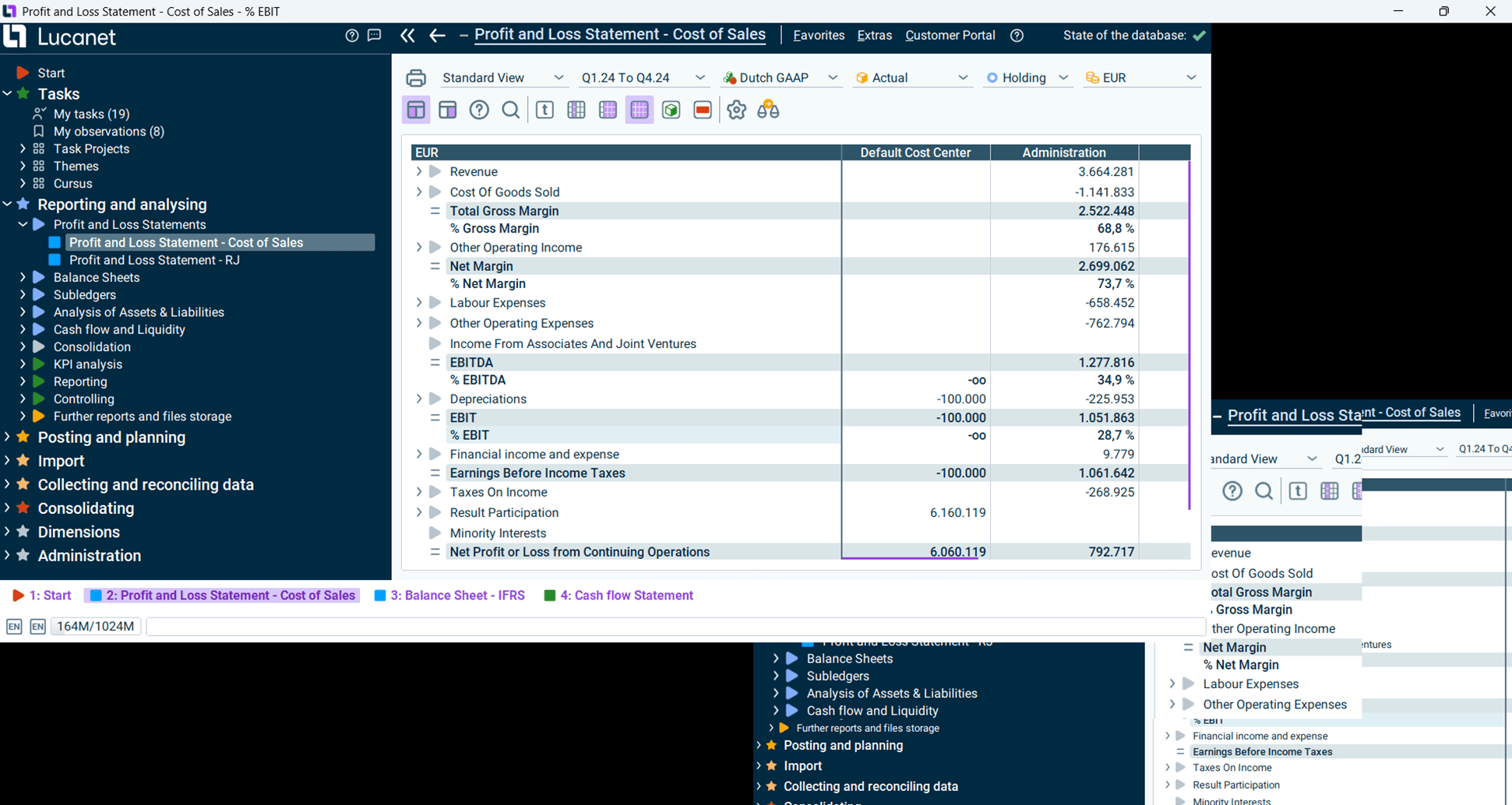
Task: Open the Customer Portal menu
Action: coord(950,36)
